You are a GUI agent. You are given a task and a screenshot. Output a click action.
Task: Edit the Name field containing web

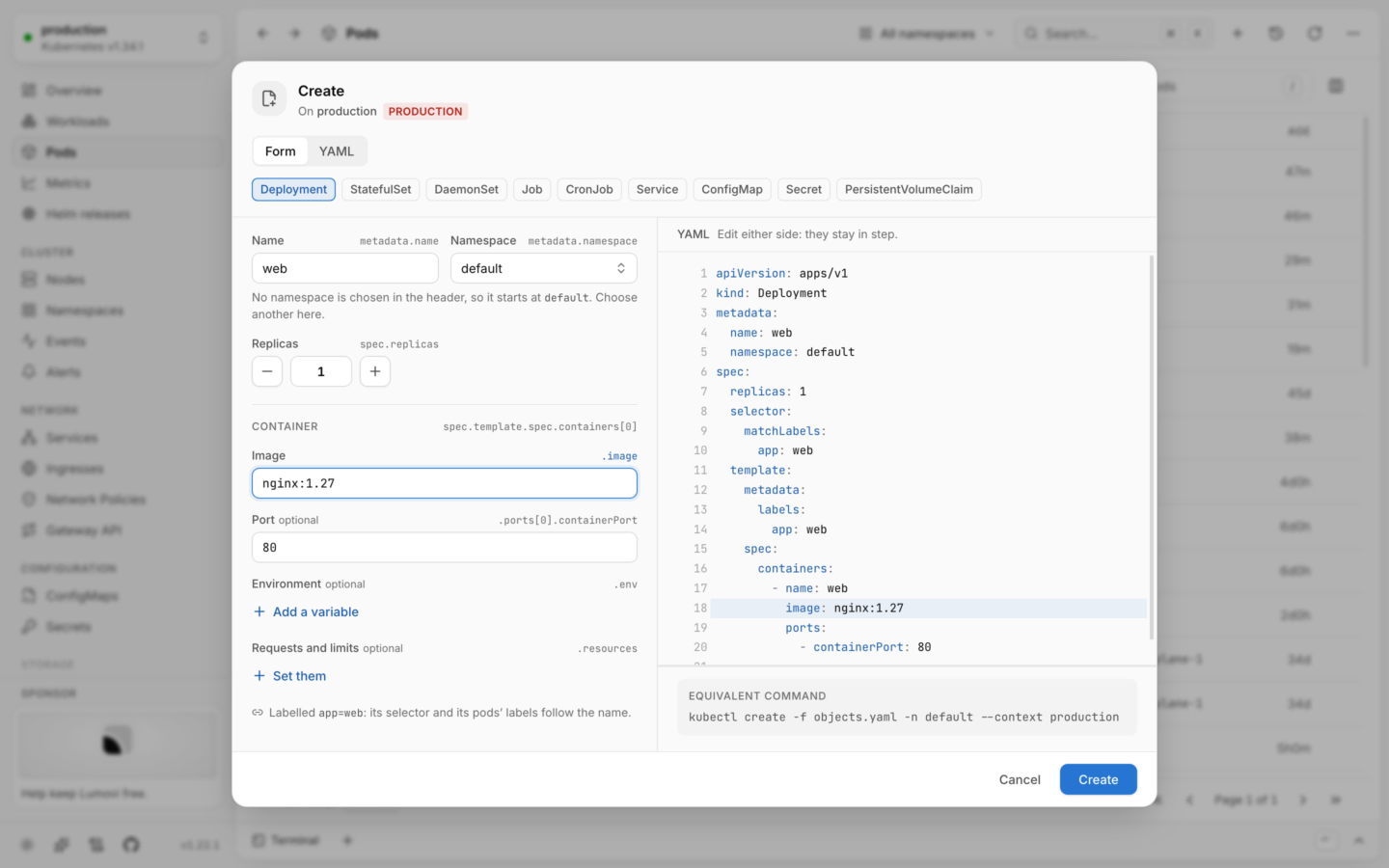pos(345,269)
